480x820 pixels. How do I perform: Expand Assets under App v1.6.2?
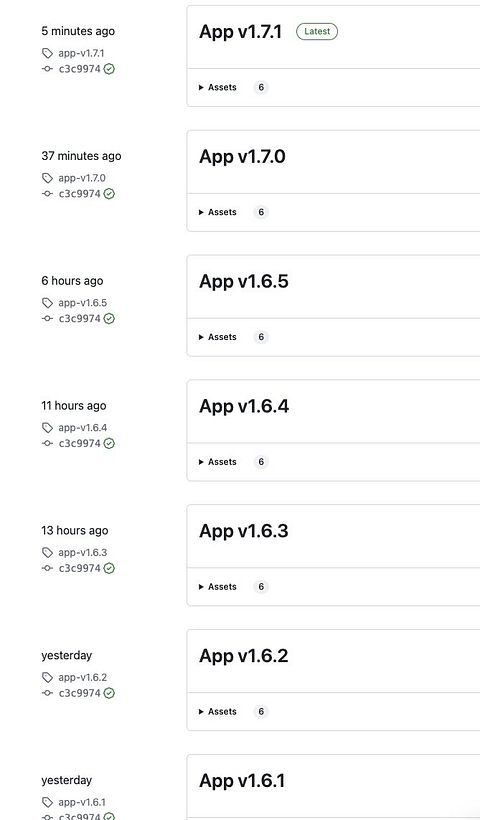[x=218, y=711]
